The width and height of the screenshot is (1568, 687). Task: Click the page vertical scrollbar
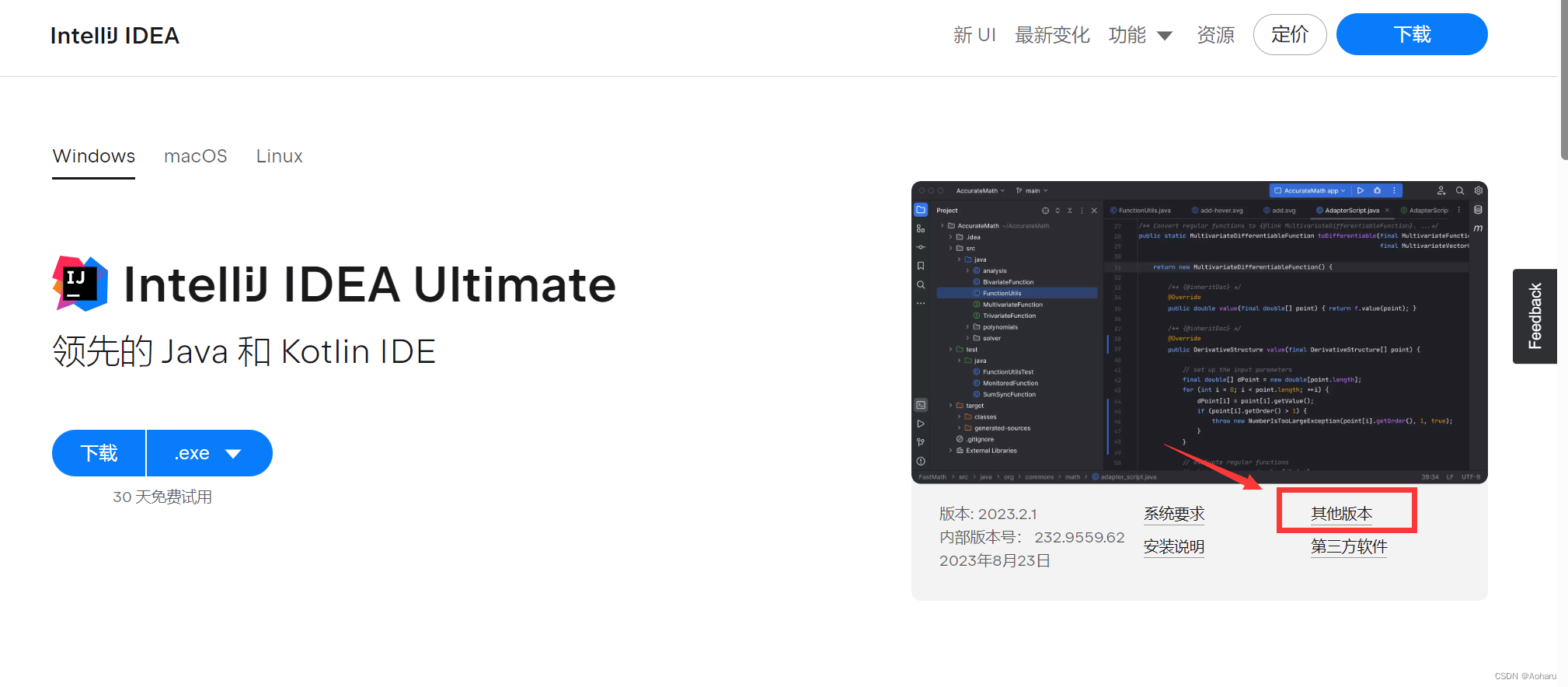[x=1564, y=79]
